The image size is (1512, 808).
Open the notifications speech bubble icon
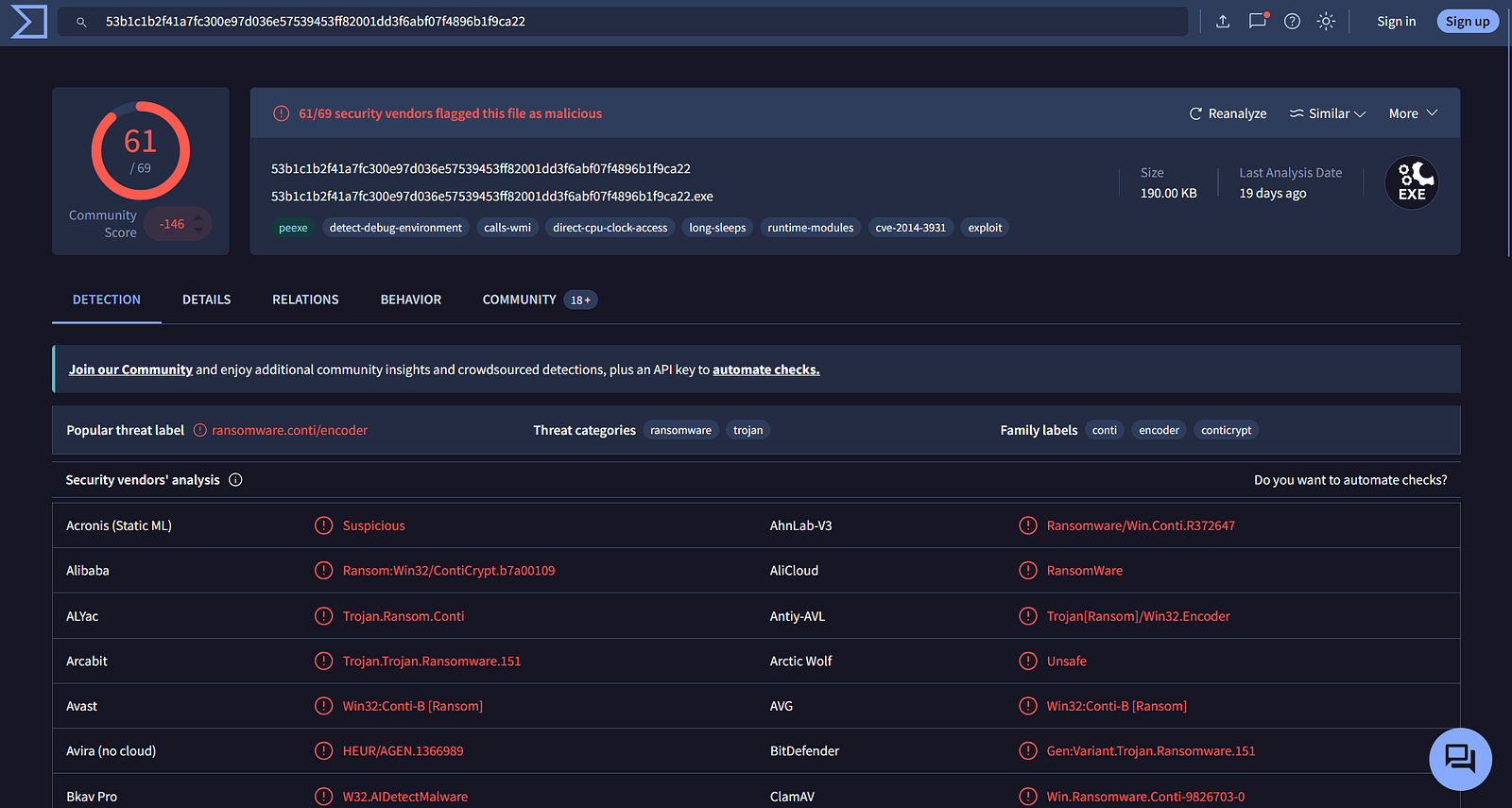point(1258,21)
